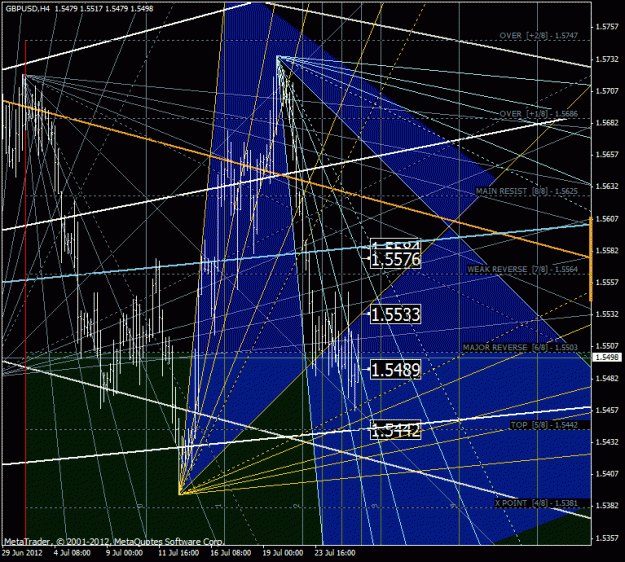Click 1.5382 on the price axis

(x=607, y=506)
